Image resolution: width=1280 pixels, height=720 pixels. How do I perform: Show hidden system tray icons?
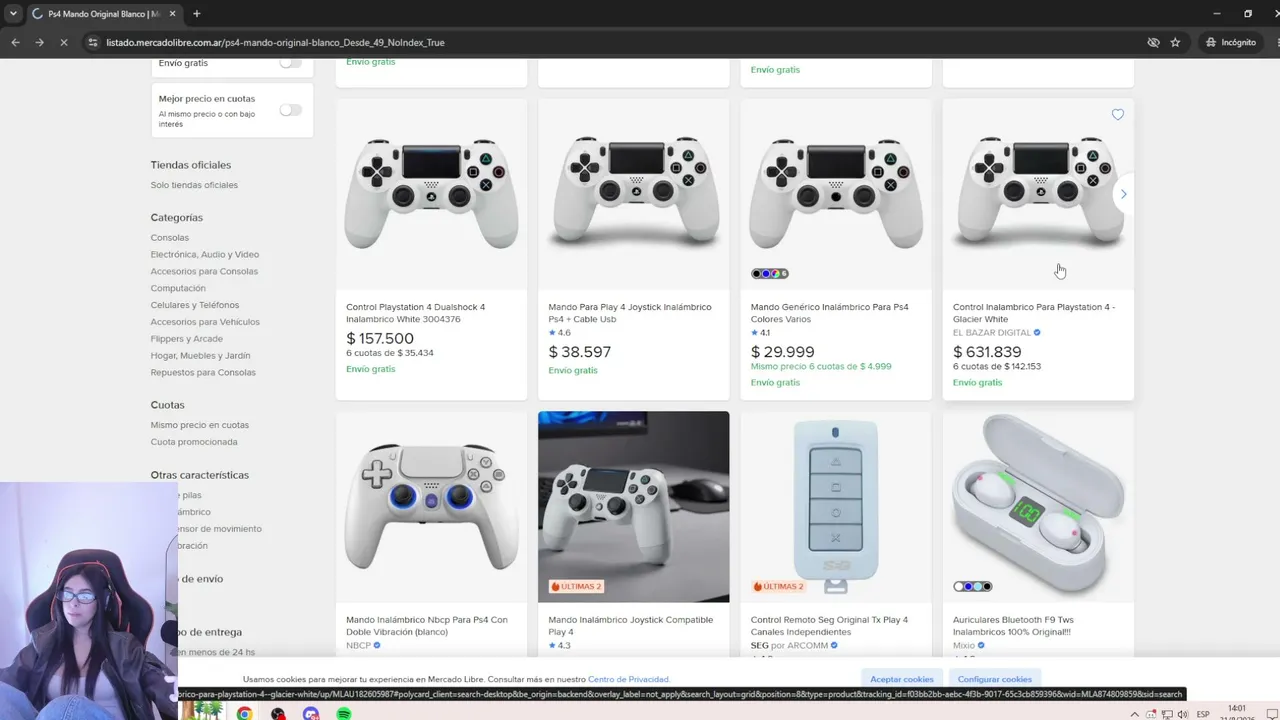point(1134,714)
